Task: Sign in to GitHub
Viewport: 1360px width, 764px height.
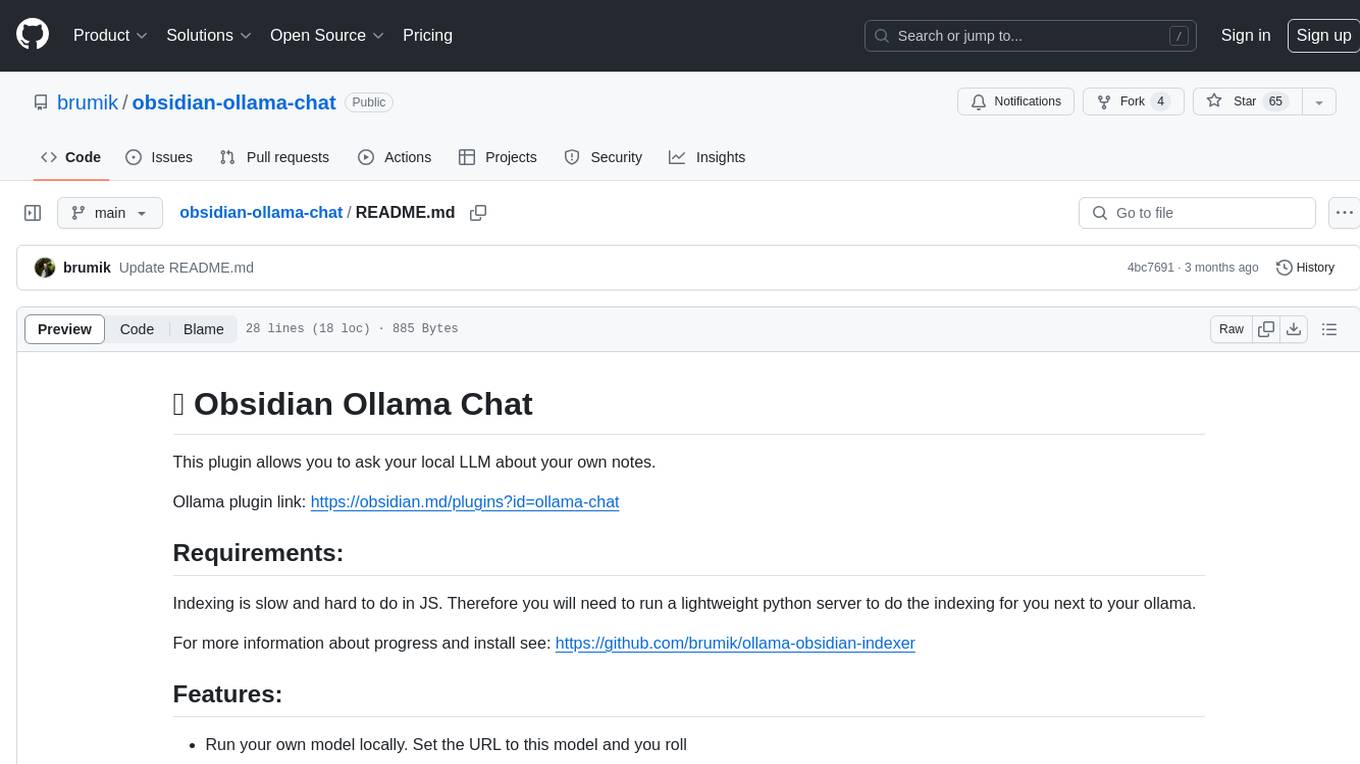Action: [x=1245, y=35]
